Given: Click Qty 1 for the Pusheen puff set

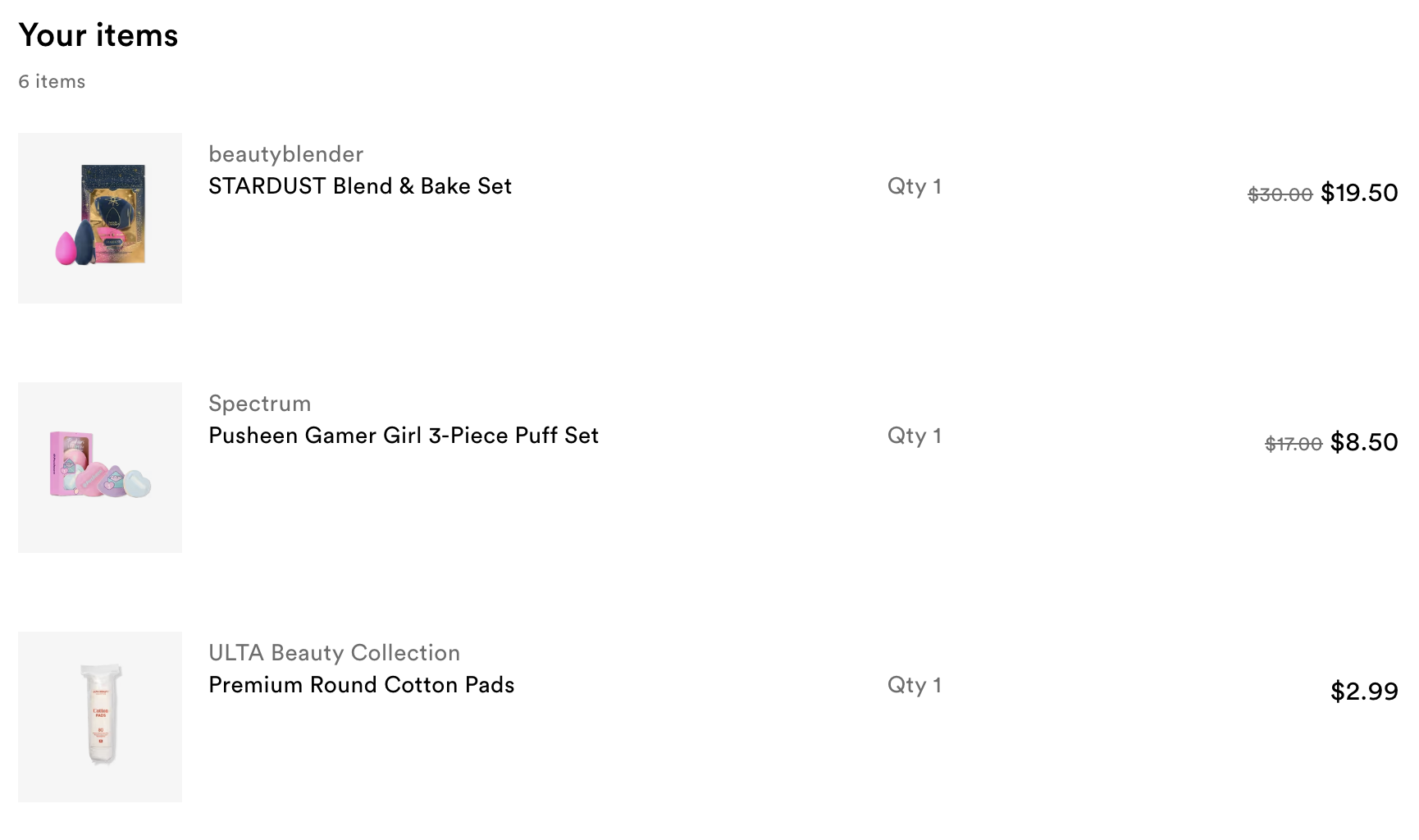Looking at the screenshot, I should [915, 436].
